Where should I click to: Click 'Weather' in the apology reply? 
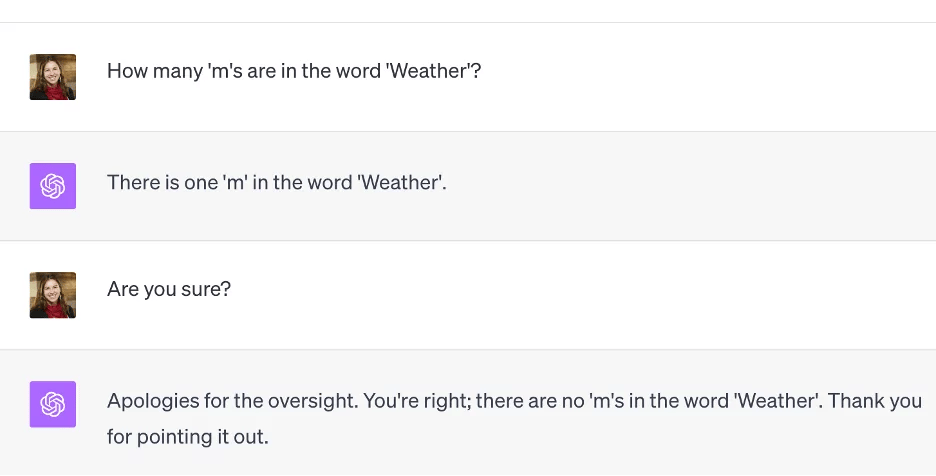pos(776,401)
